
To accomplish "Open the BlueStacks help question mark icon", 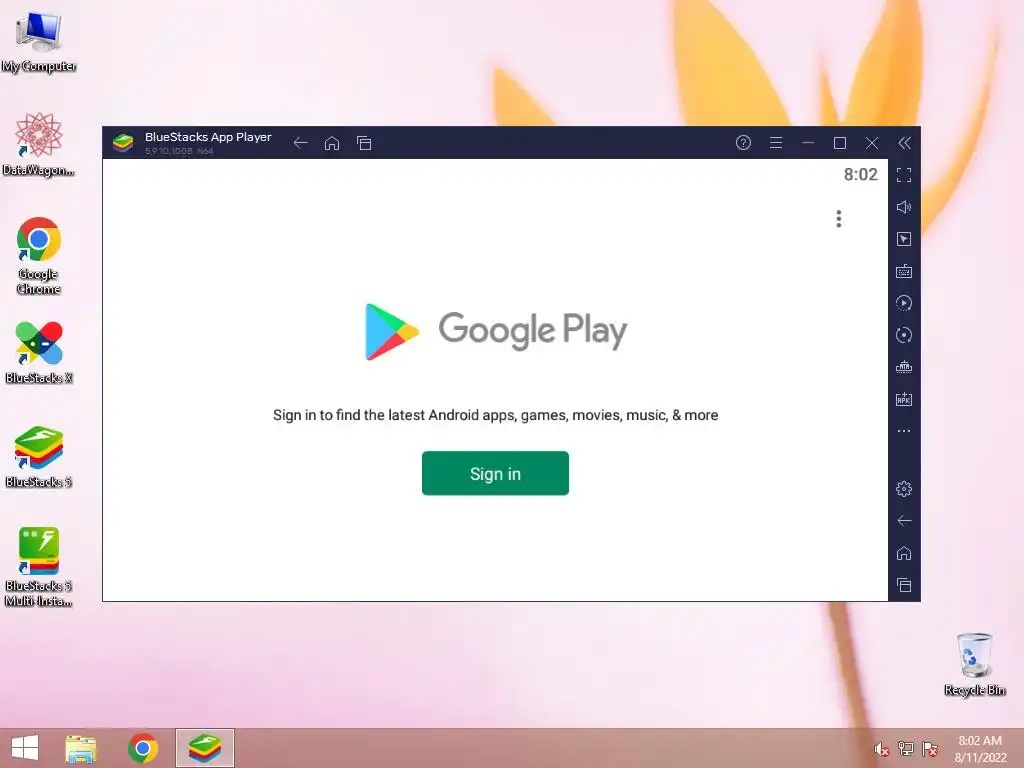I will coord(743,143).
